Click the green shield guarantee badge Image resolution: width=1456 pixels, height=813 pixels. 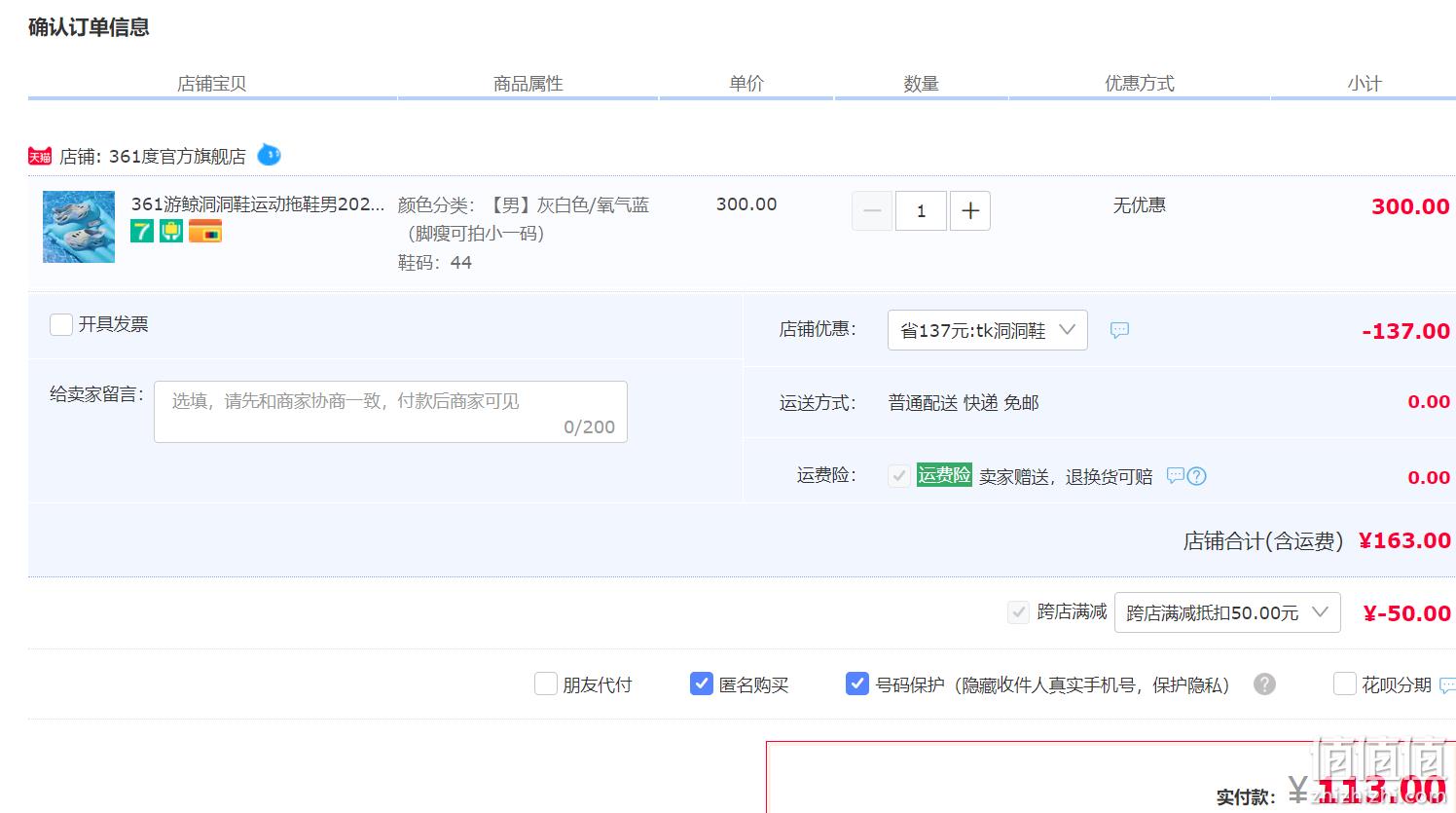171,231
